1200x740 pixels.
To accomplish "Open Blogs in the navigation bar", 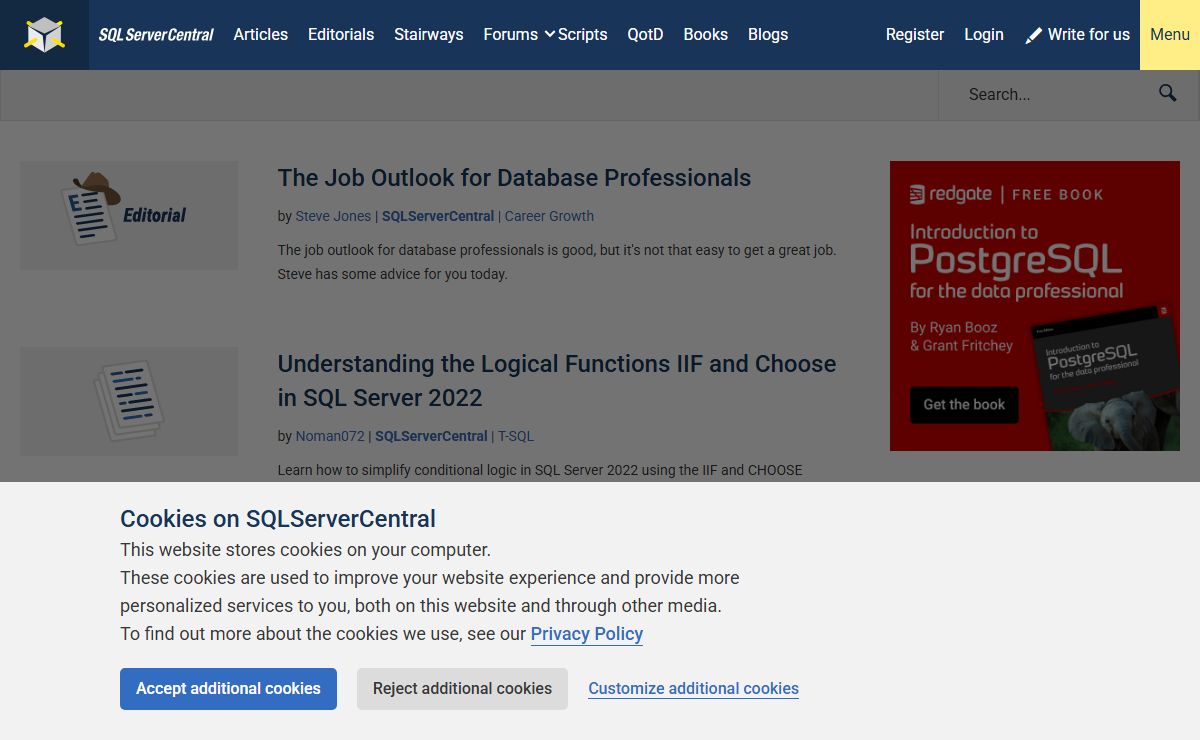I will (x=768, y=34).
